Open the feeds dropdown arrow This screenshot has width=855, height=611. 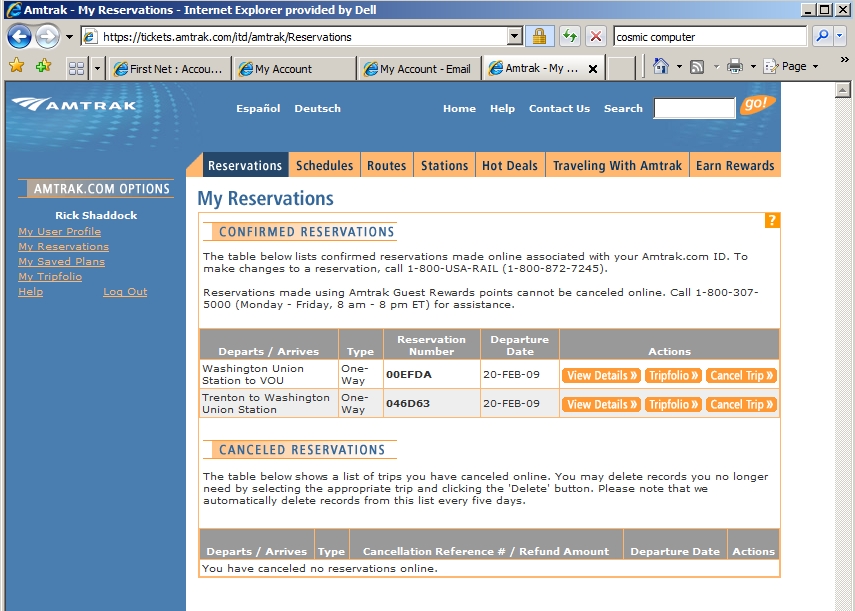pyautogui.click(x=716, y=66)
